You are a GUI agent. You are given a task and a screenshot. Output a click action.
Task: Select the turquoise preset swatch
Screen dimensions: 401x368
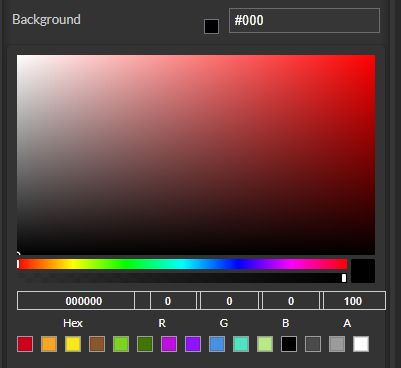[x=241, y=344]
